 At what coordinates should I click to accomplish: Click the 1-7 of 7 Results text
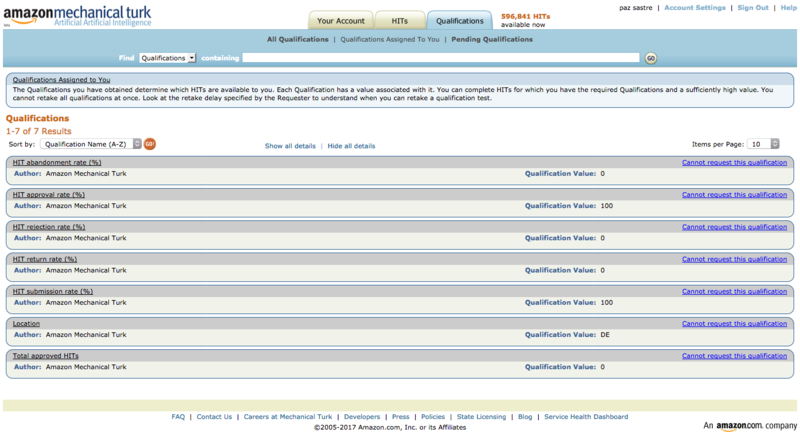39,131
